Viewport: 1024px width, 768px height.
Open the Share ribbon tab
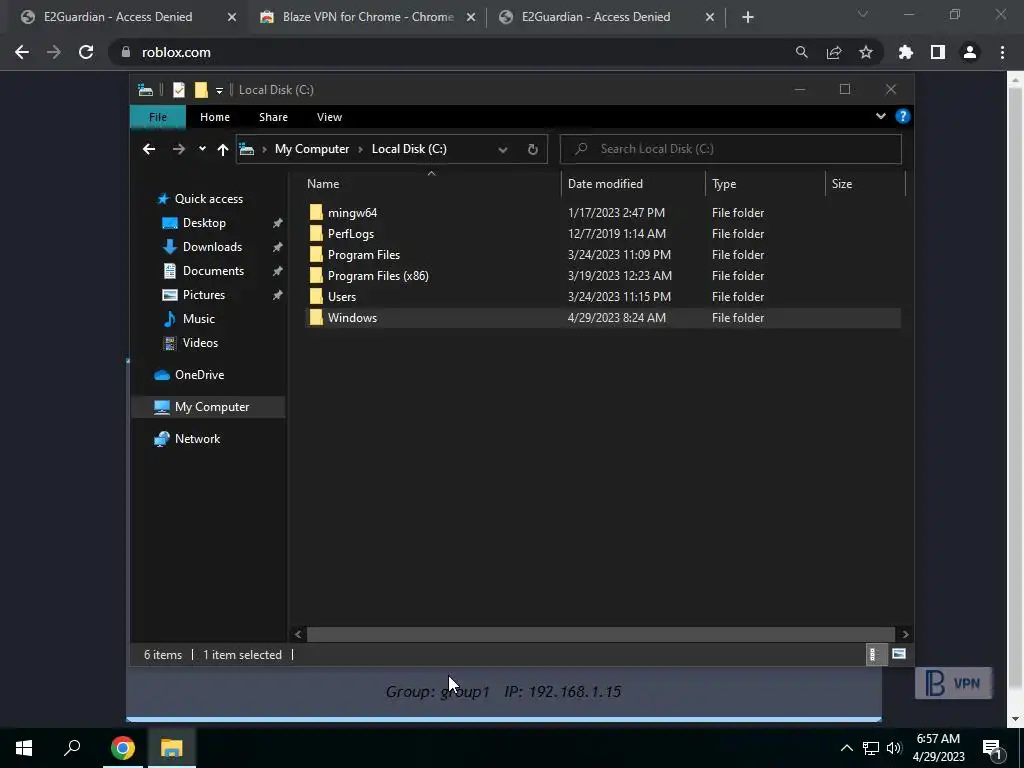273,117
